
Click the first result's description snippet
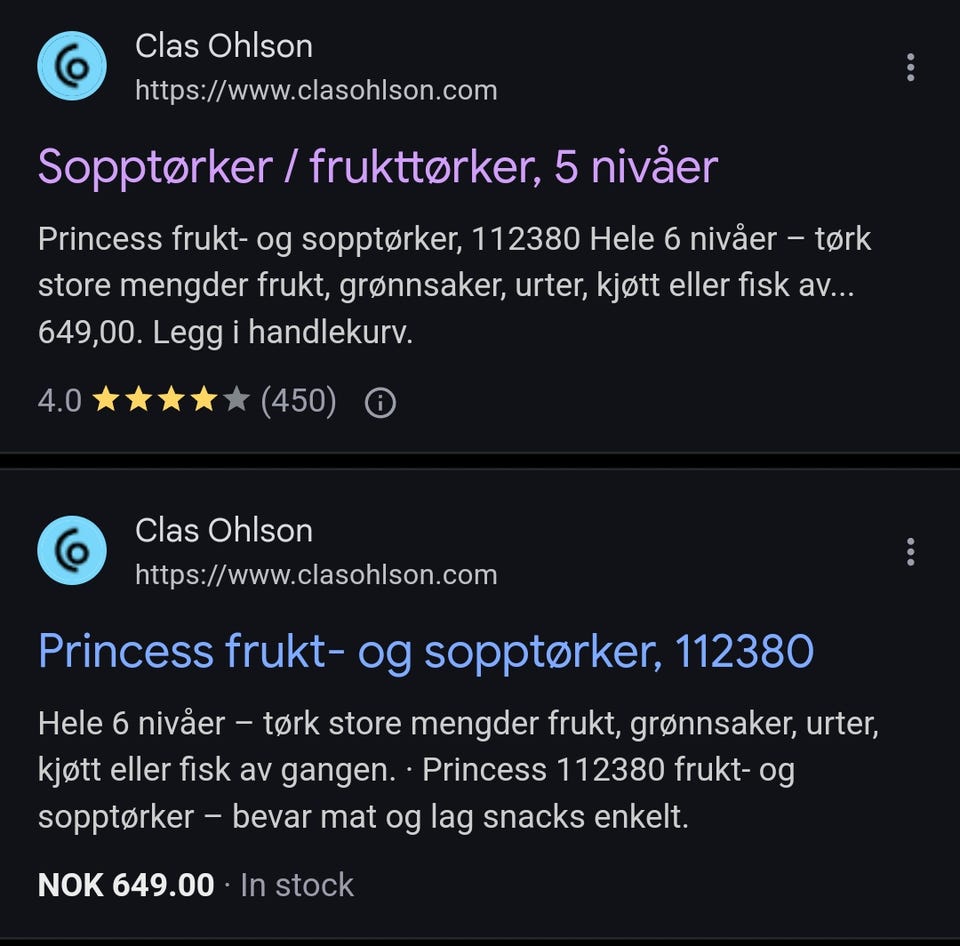coord(455,285)
